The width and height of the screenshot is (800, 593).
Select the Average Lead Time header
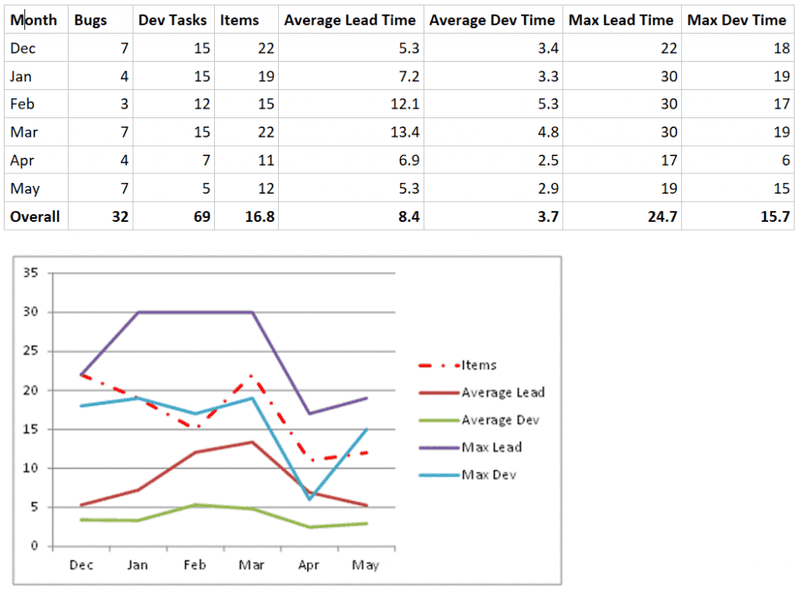point(351,20)
